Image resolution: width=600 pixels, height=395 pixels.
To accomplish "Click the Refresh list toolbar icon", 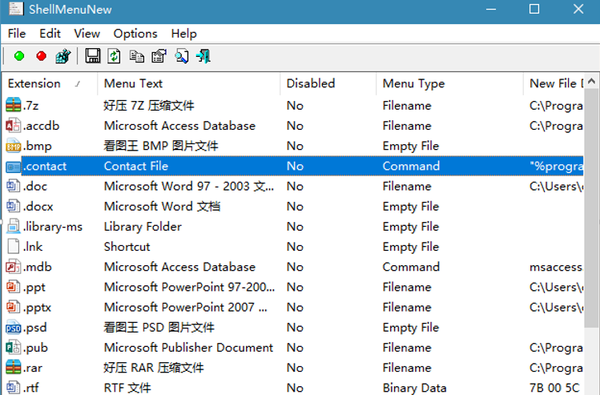I will click(114, 56).
